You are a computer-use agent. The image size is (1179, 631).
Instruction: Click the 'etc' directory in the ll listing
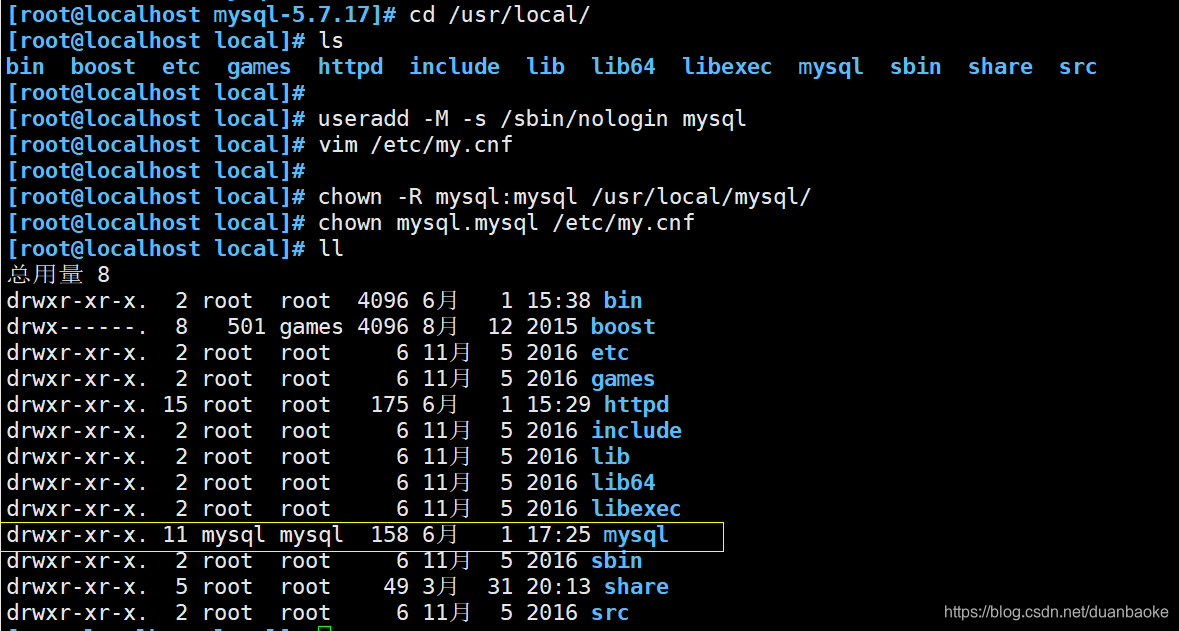click(610, 353)
